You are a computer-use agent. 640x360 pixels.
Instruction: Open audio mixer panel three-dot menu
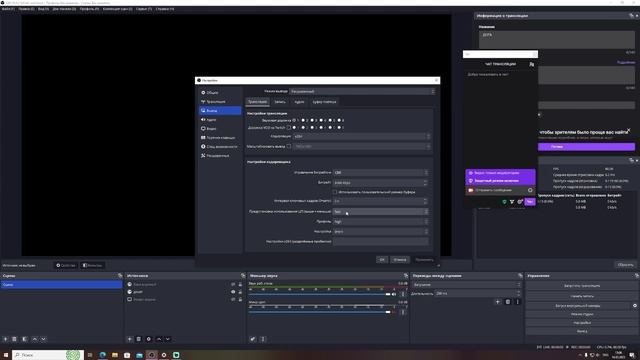(263, 339)
